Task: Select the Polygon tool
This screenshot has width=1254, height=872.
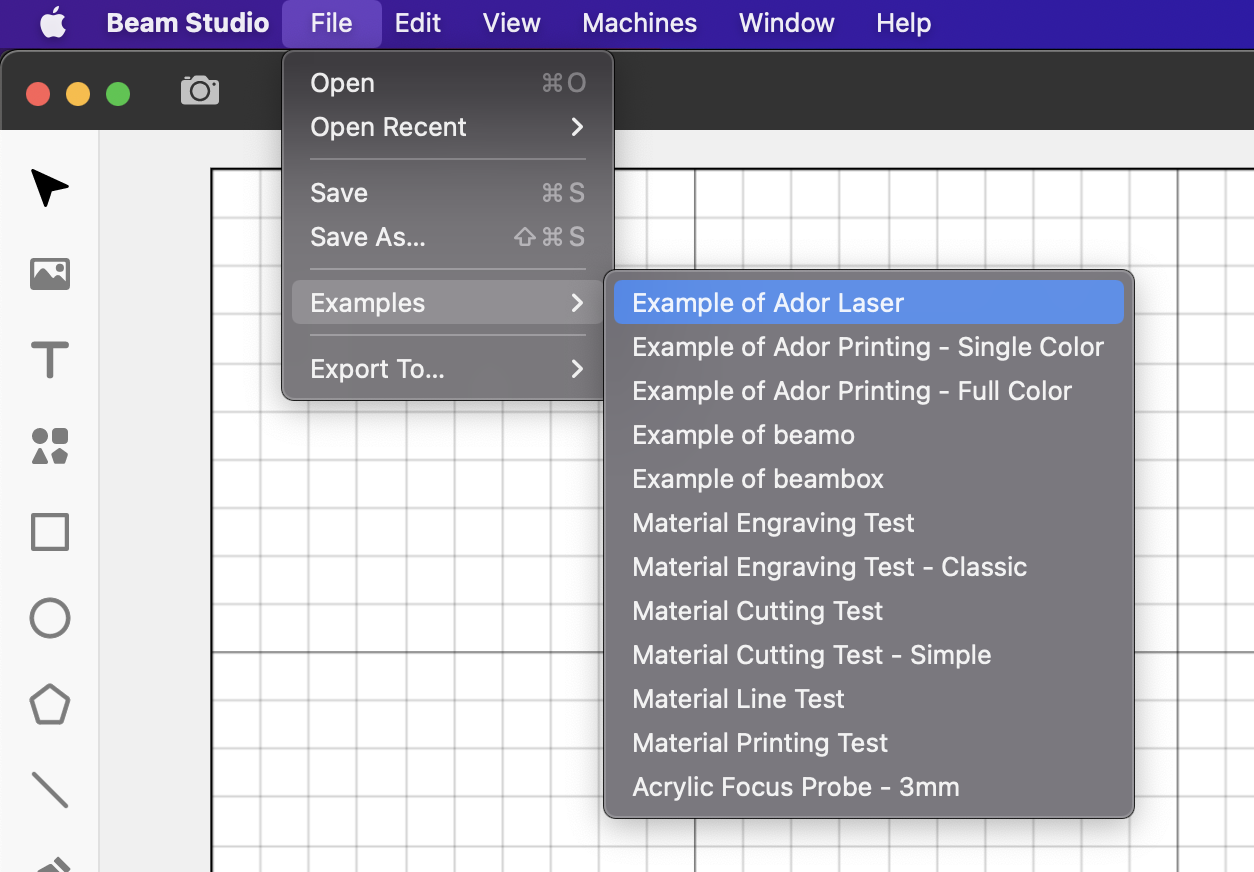Action: coord(49,705)
